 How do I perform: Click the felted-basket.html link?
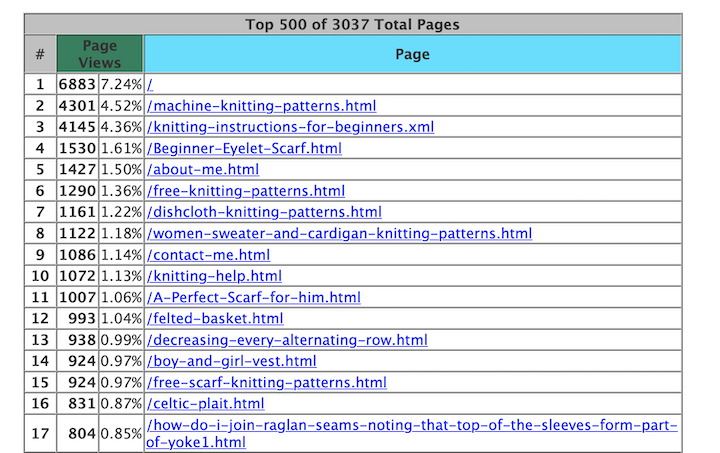click(215, 319)
